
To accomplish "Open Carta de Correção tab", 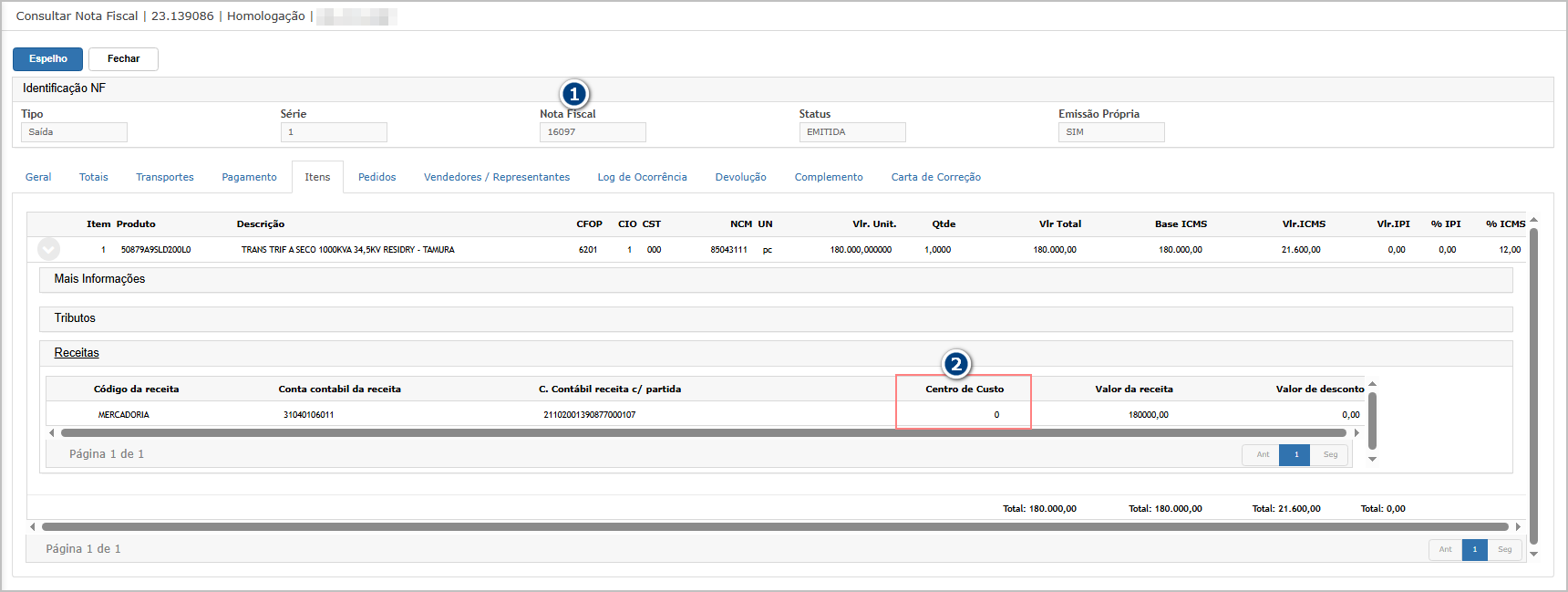I will pos(936,177).
